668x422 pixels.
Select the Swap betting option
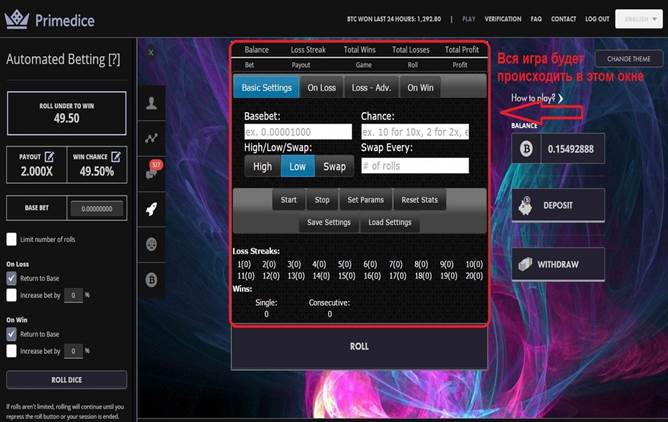[x=334, y=166]
